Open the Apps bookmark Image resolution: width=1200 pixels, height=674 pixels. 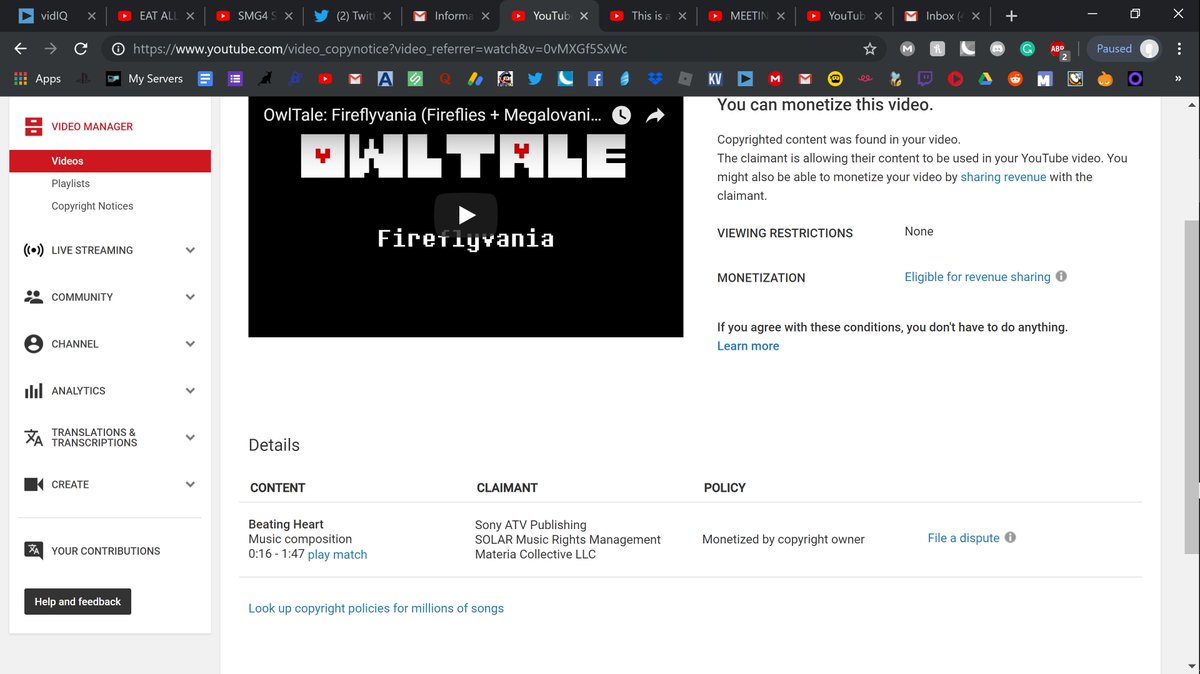(37, 78)
